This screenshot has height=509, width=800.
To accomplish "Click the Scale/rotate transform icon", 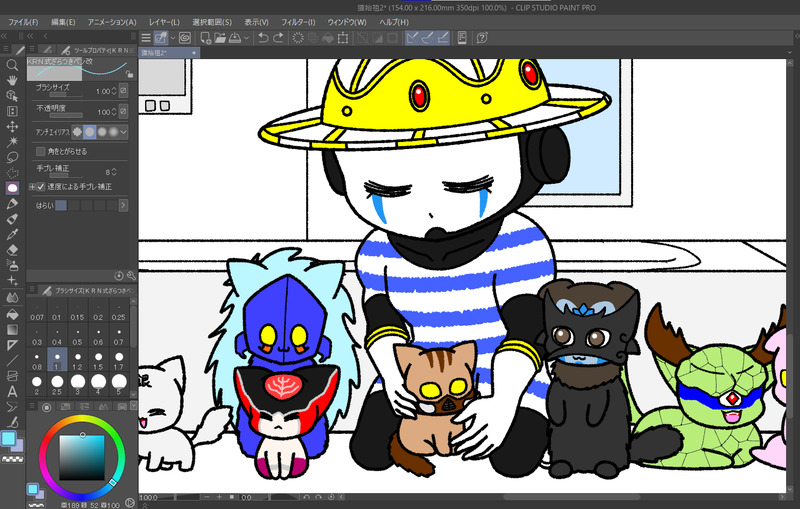I will [343, 38].
